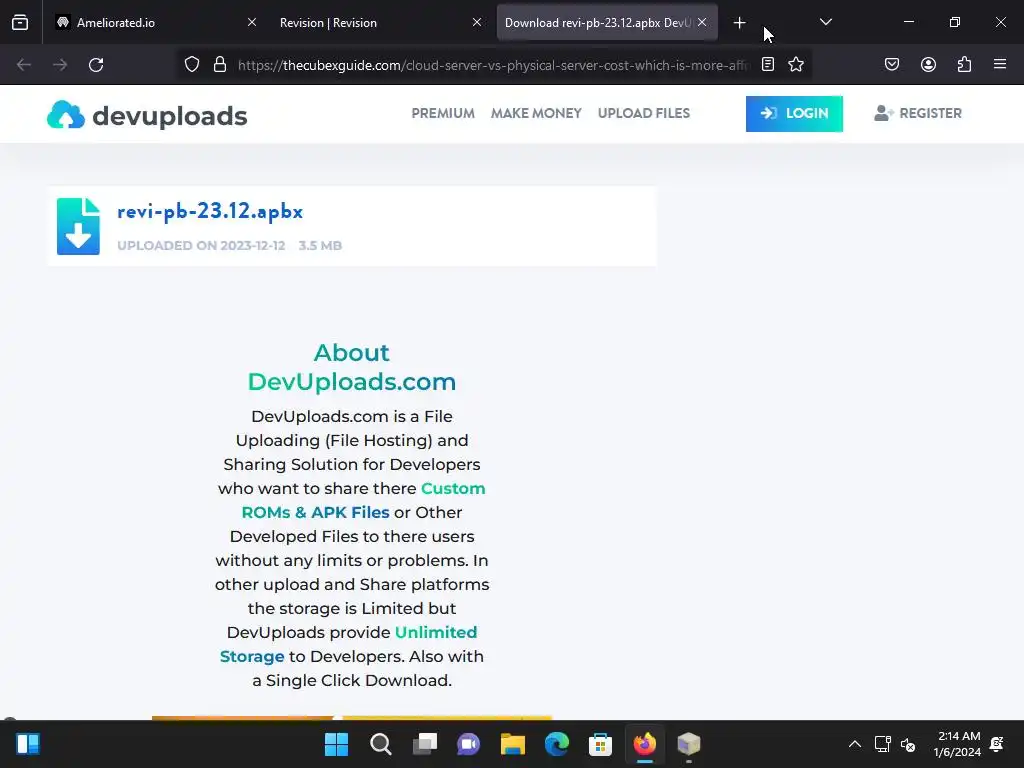Bookmark this page with star

click(795, 65)
